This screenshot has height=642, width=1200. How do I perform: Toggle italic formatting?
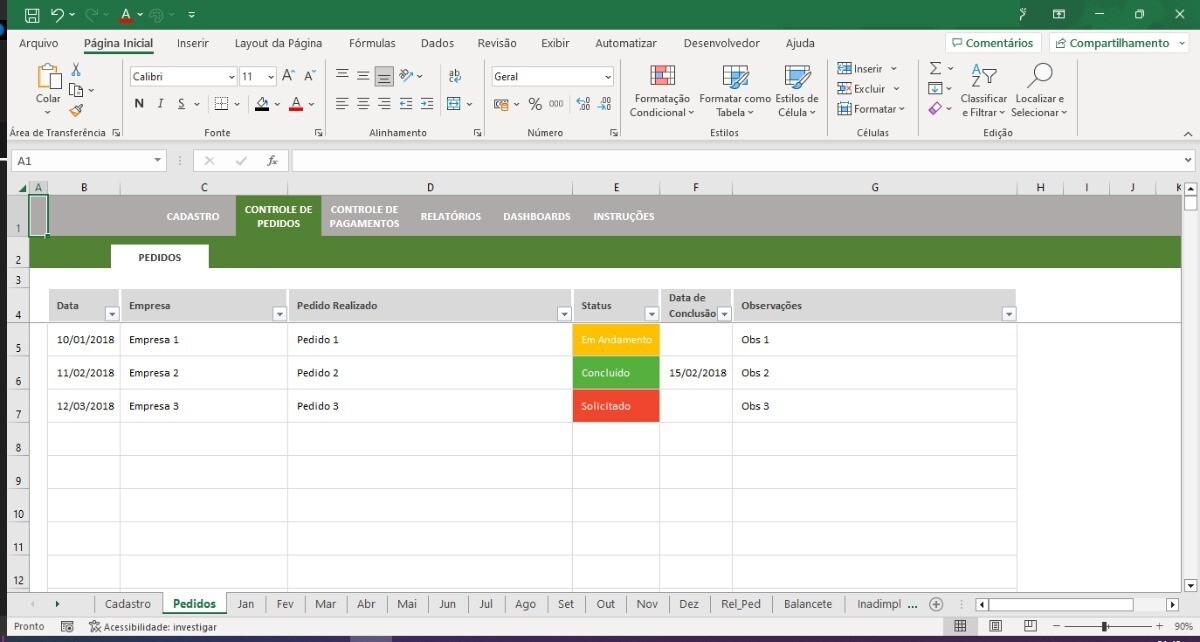[160, 104]
